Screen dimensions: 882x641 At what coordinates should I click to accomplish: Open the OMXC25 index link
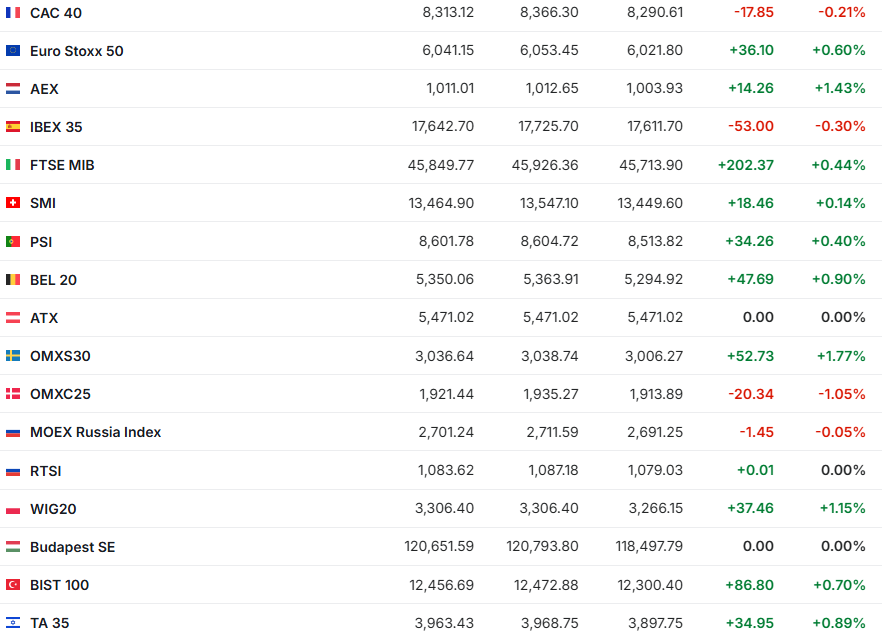60,394
